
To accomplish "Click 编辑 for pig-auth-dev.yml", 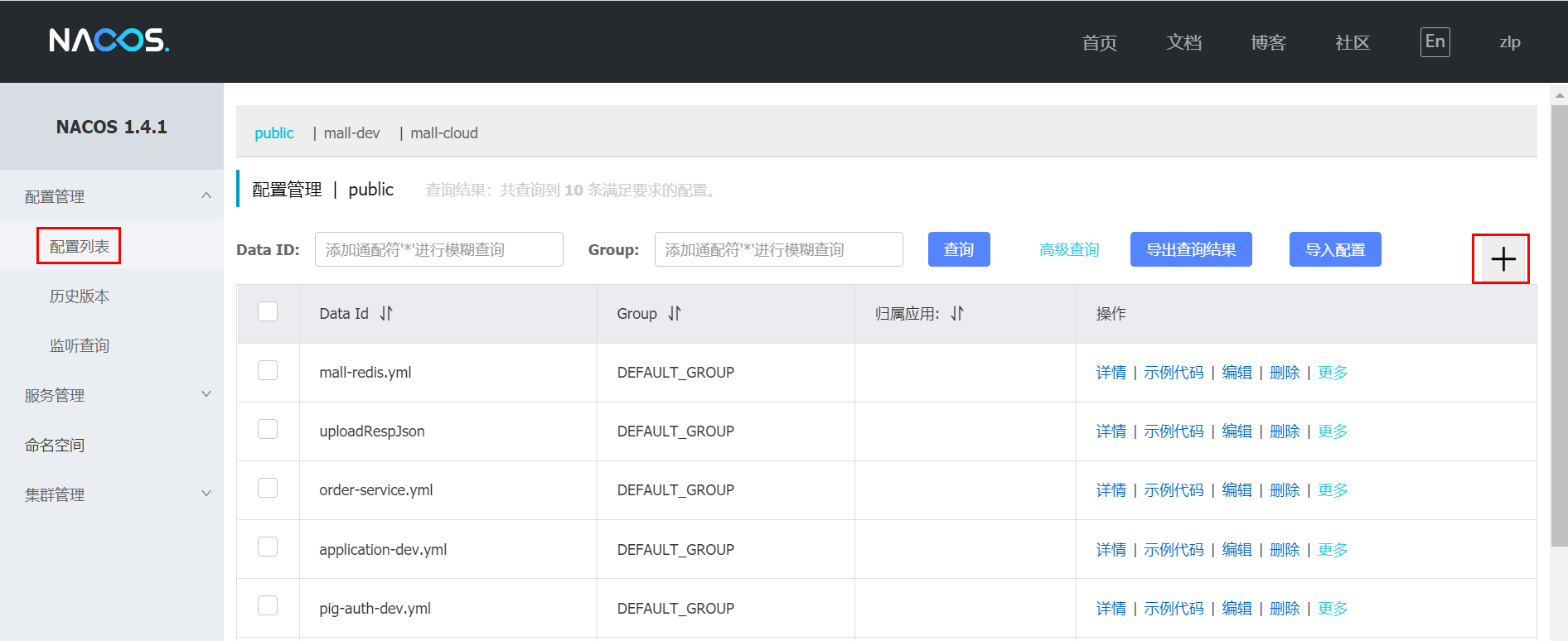I will tap(1236, 609).
